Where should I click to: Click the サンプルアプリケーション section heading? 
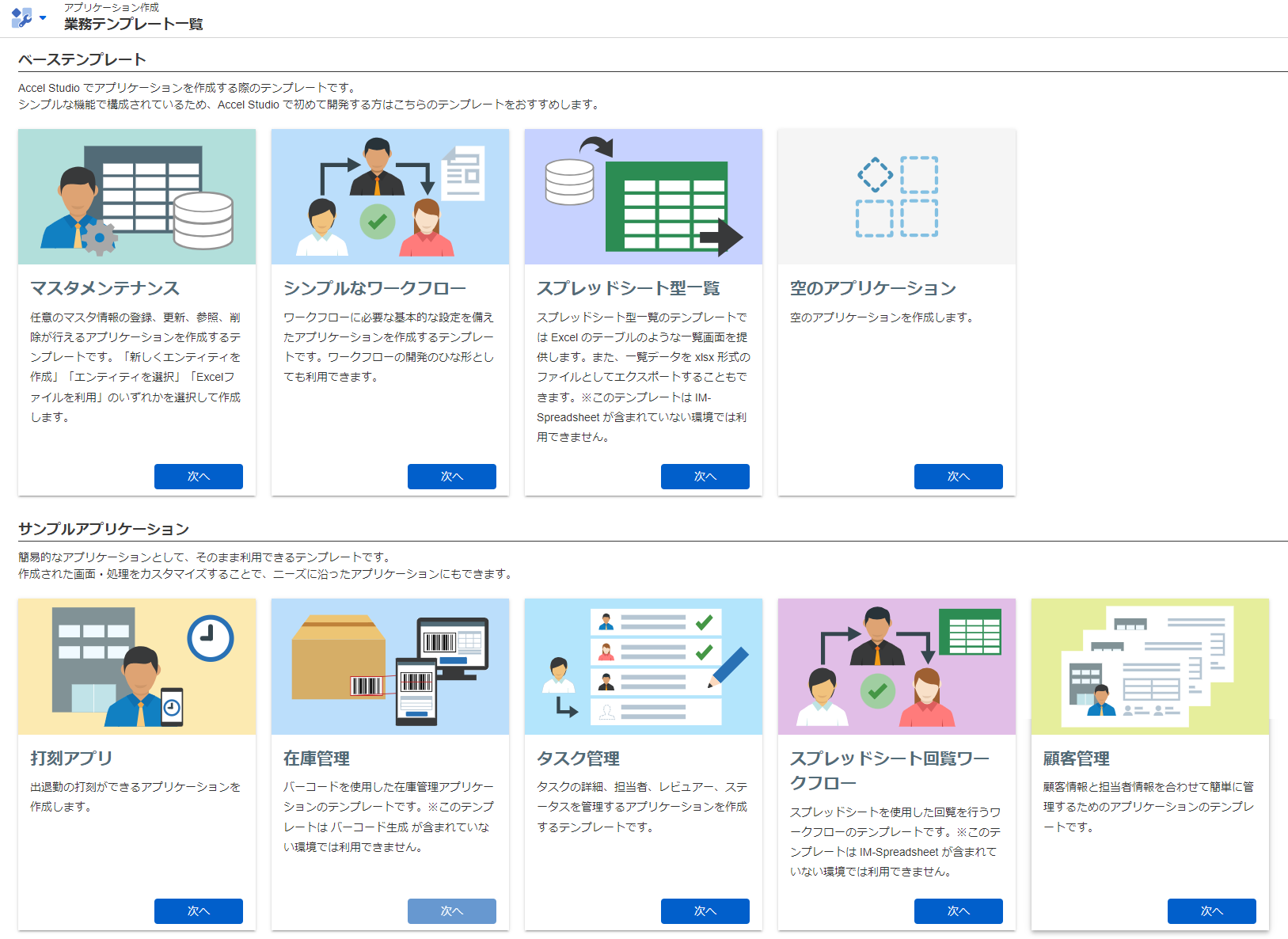[x=104, y=529]
